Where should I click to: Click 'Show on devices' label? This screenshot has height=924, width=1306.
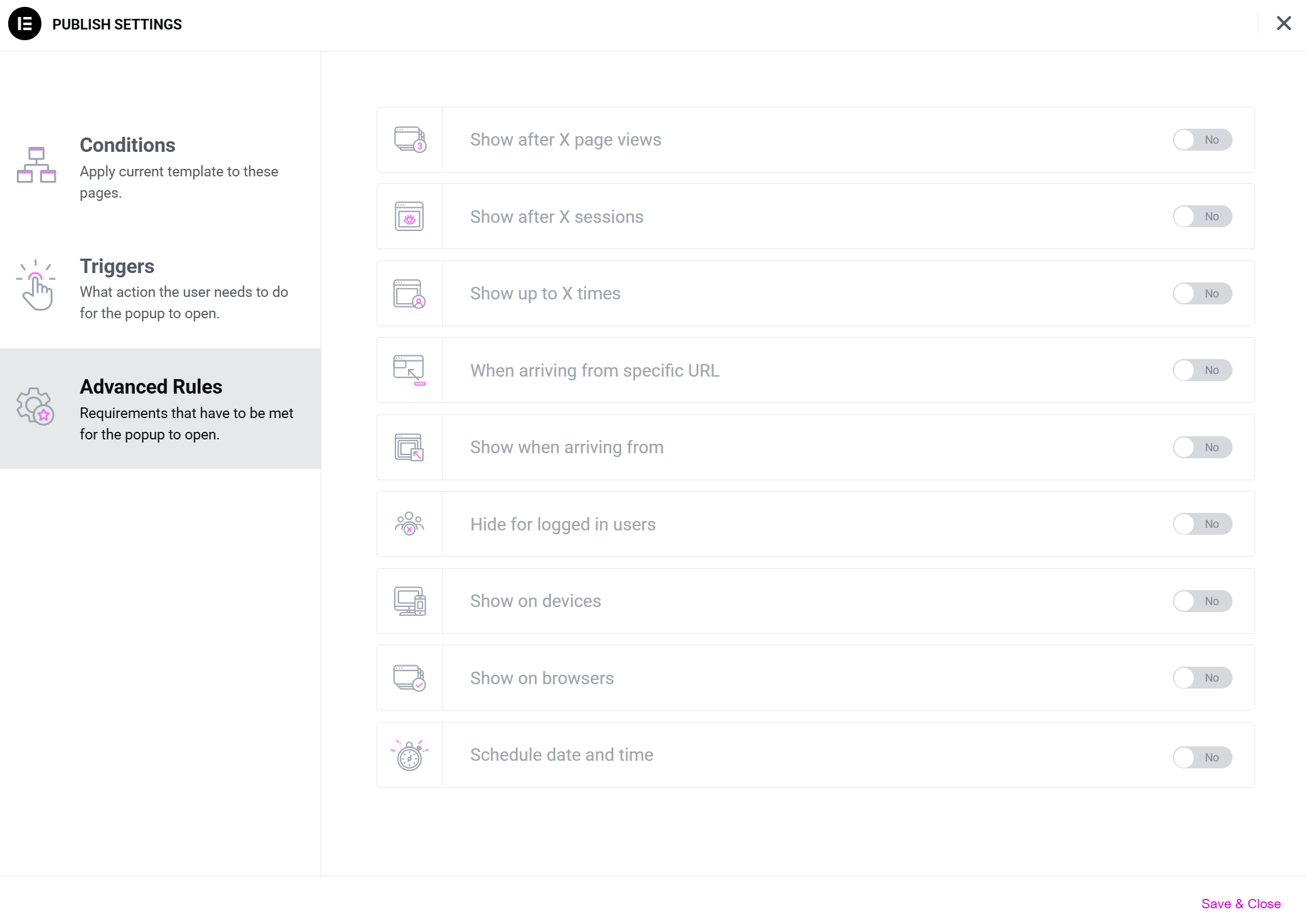[535, 601]
